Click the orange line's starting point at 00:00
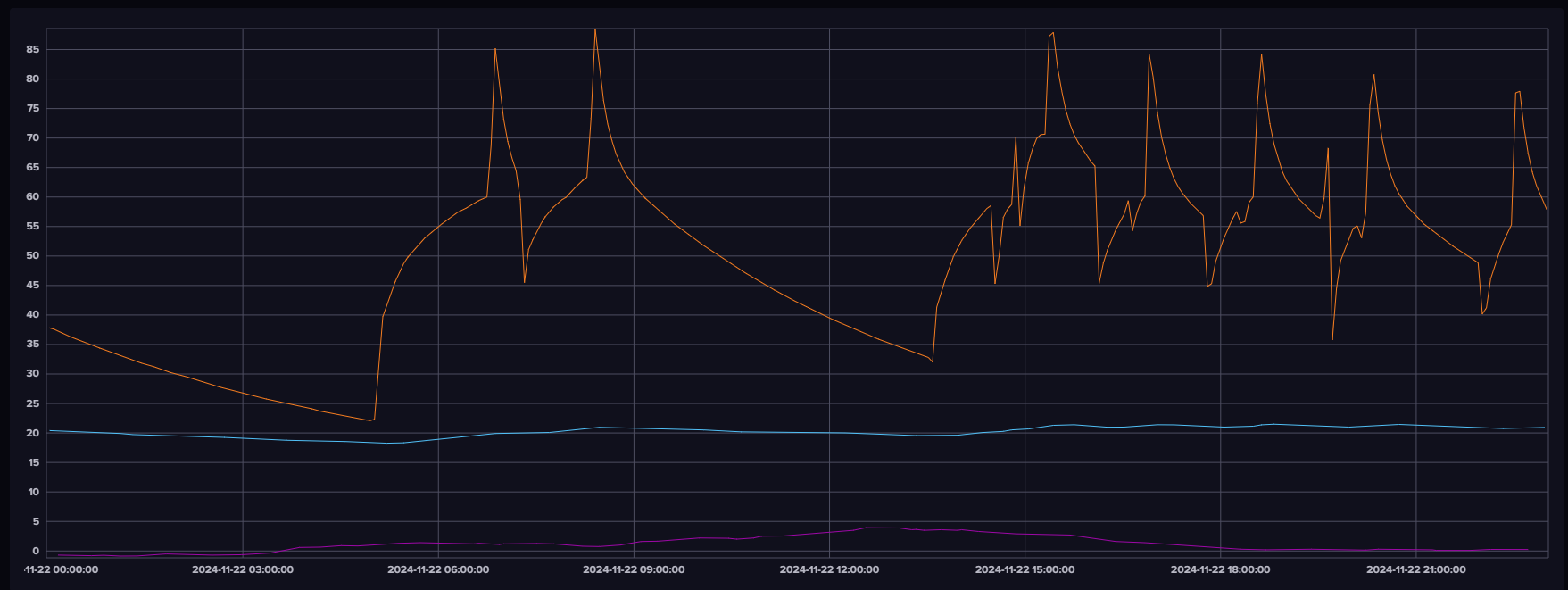 (x=49, y=328)
